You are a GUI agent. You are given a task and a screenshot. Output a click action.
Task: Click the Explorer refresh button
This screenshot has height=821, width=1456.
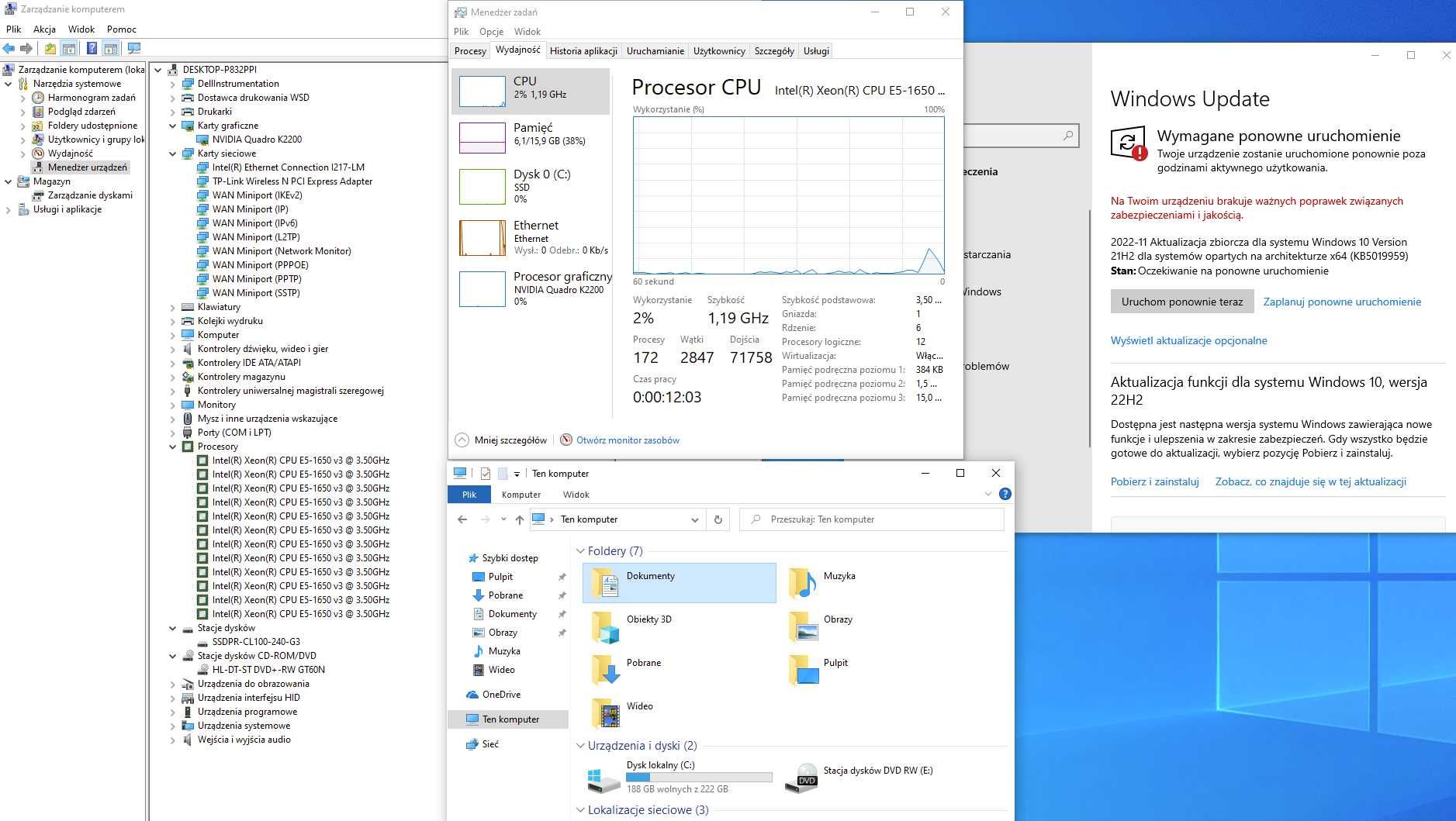(718, 519)
